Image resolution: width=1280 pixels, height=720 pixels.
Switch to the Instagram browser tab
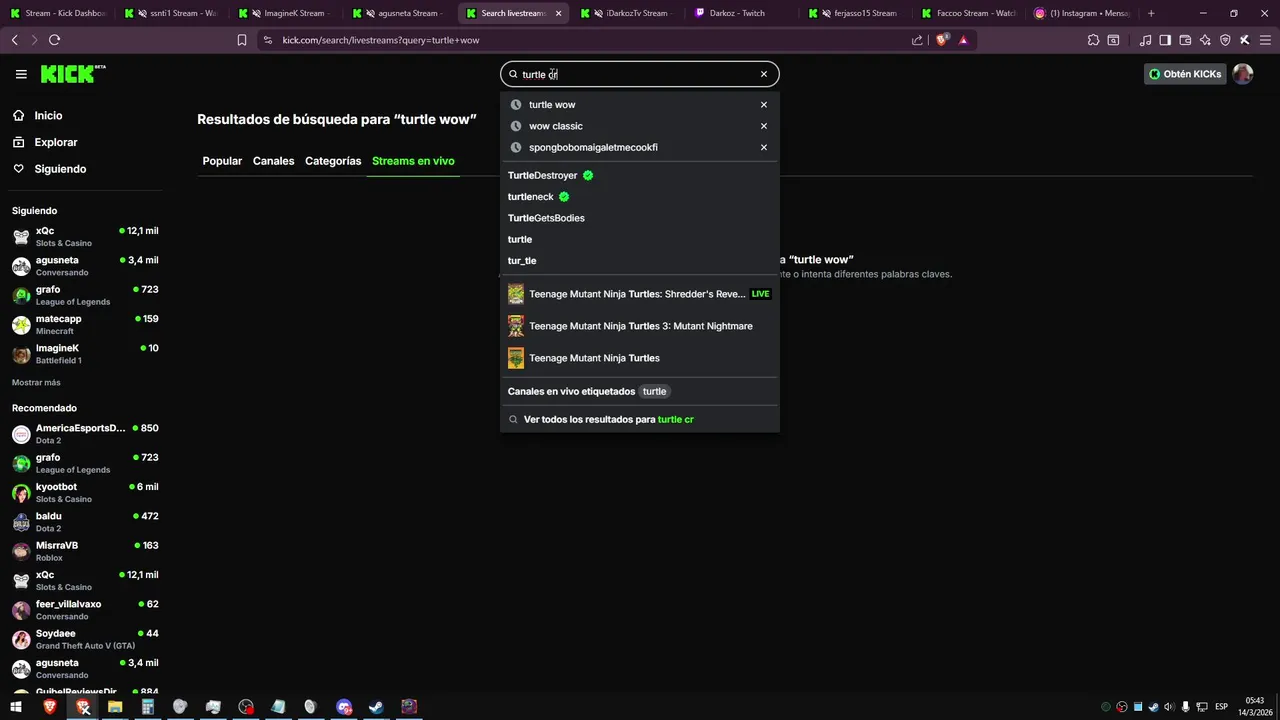1084,13
